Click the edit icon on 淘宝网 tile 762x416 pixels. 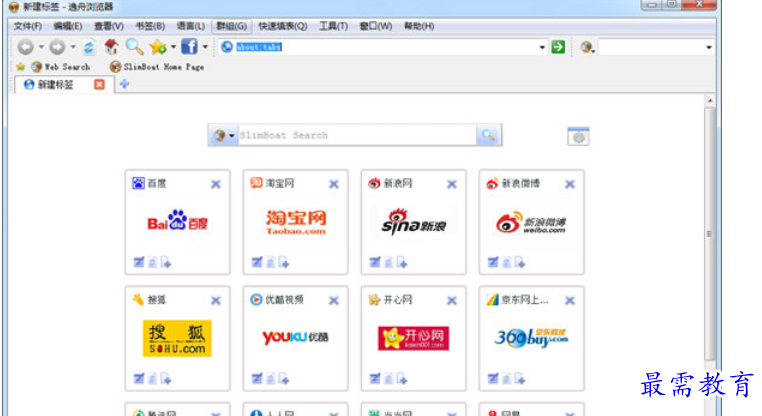256,263
